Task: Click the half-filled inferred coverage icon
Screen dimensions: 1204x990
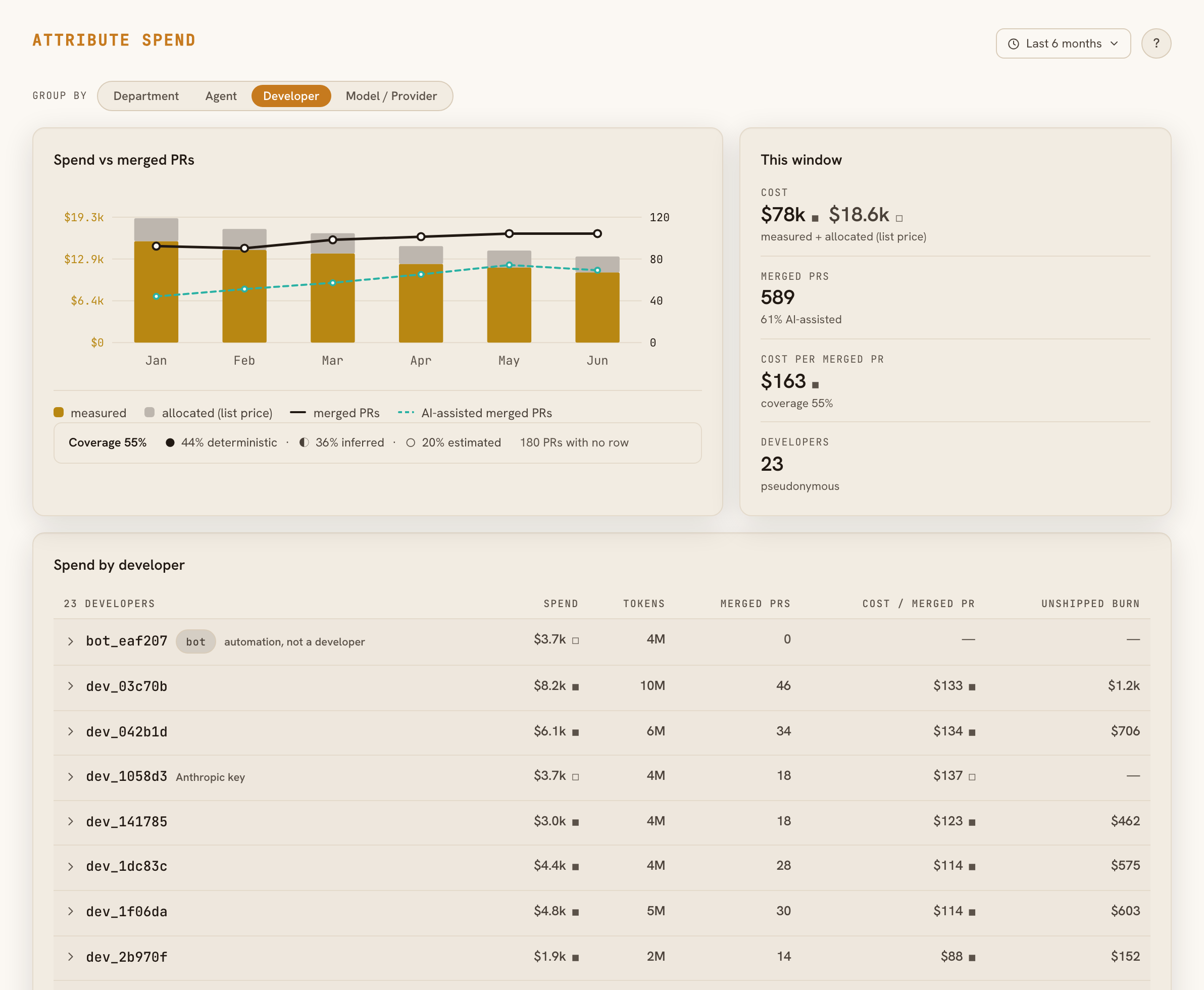Action: click(x=304, y=442)
